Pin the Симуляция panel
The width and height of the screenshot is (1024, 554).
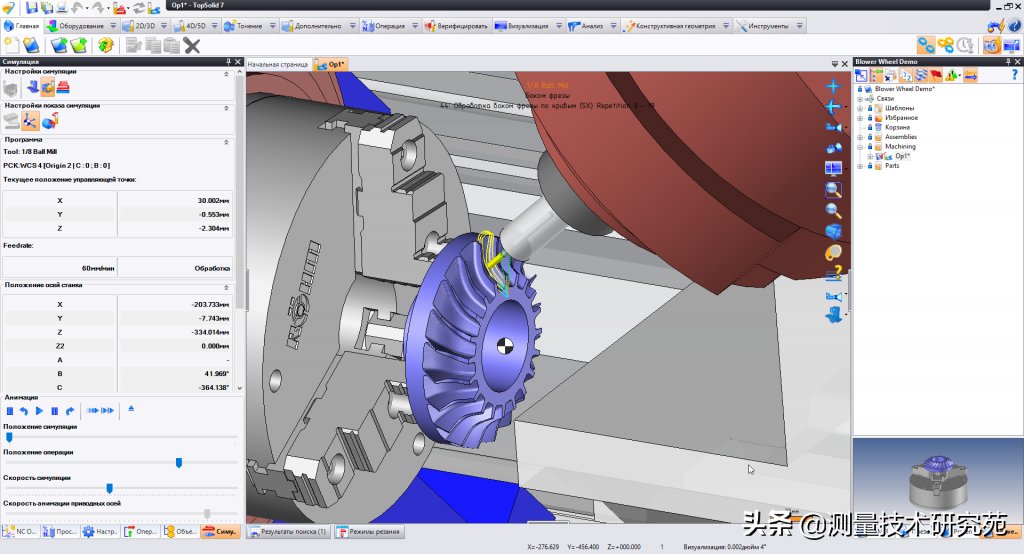(228, 61)
